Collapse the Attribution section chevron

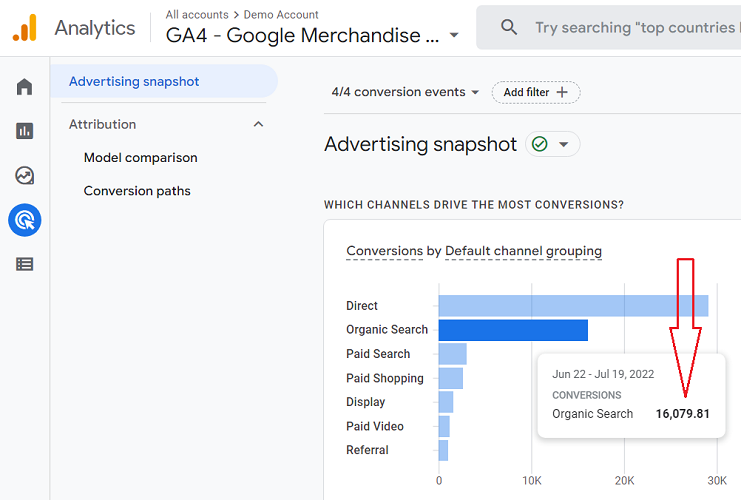tap(258, 124)
